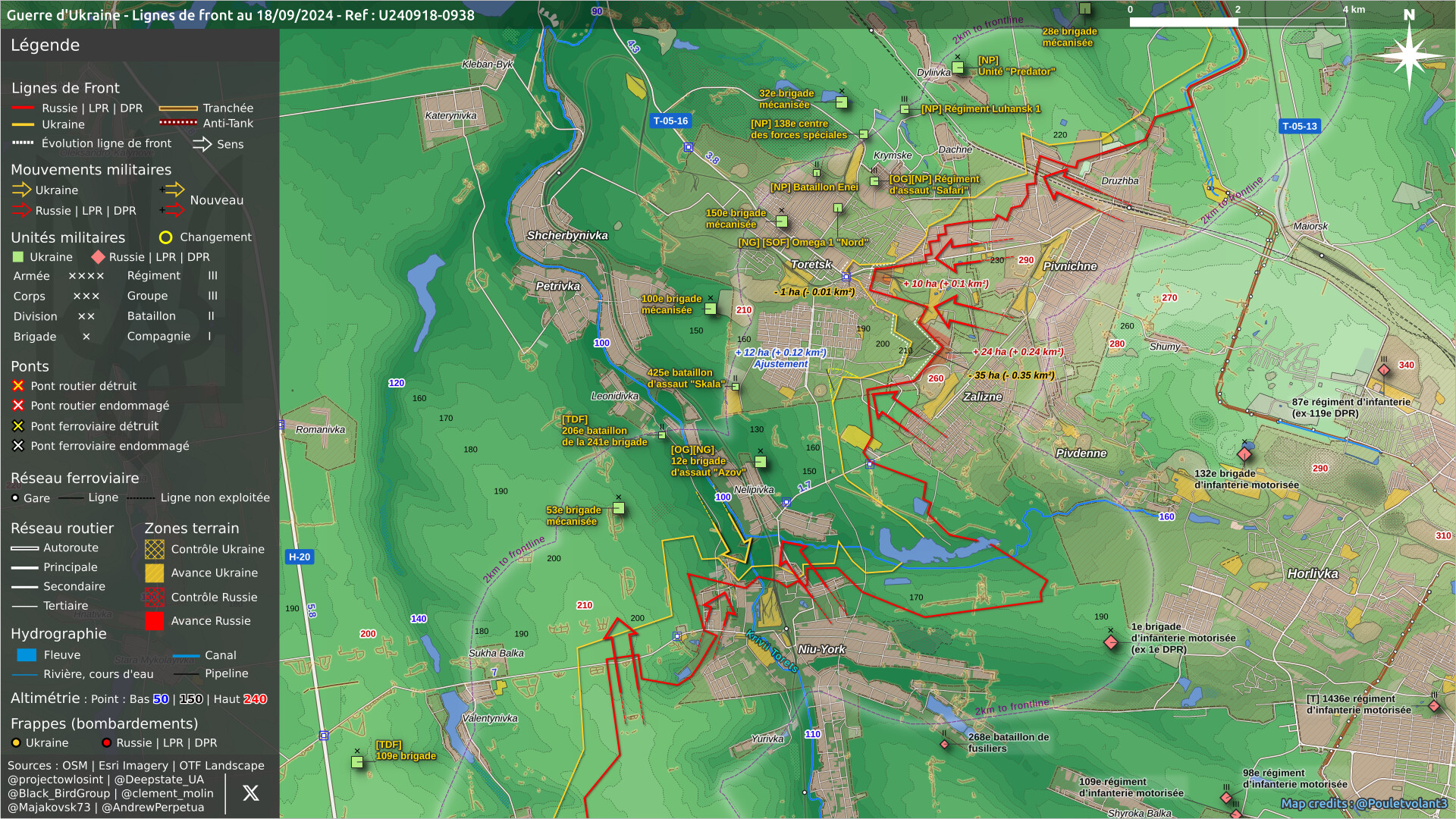Click the Avance Russie red swatch

pyautogui.click(x=154, y=621)
